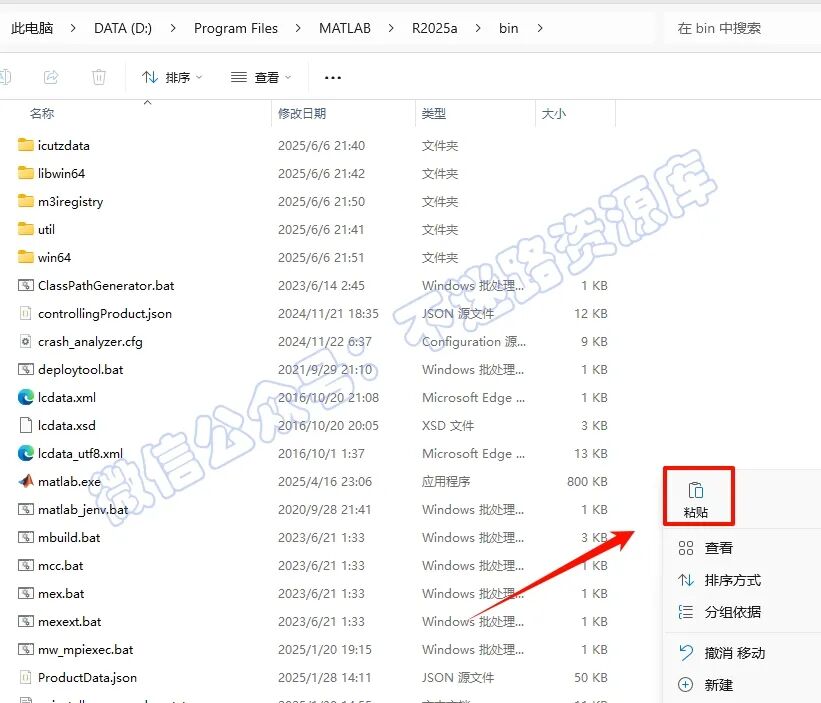
Task: Navigate to DATA (D:) breadcrumb
Action: pos(123,28)
